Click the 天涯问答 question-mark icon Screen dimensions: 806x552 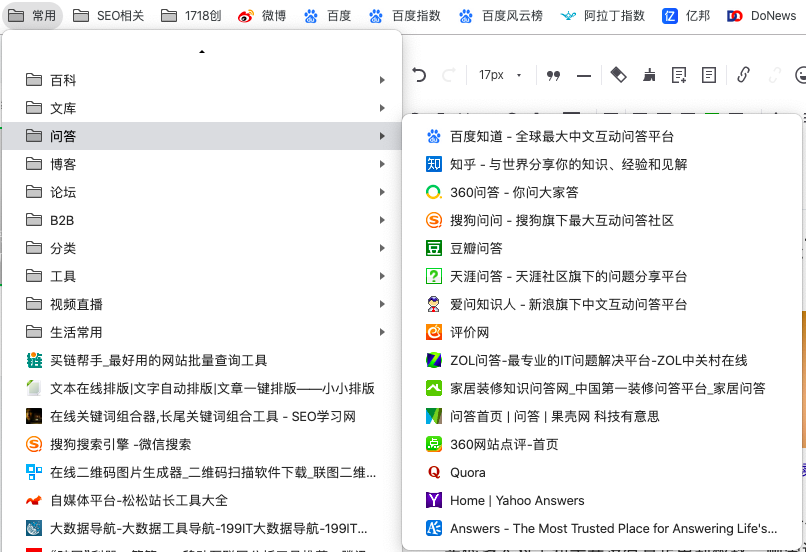coord(434,276)
